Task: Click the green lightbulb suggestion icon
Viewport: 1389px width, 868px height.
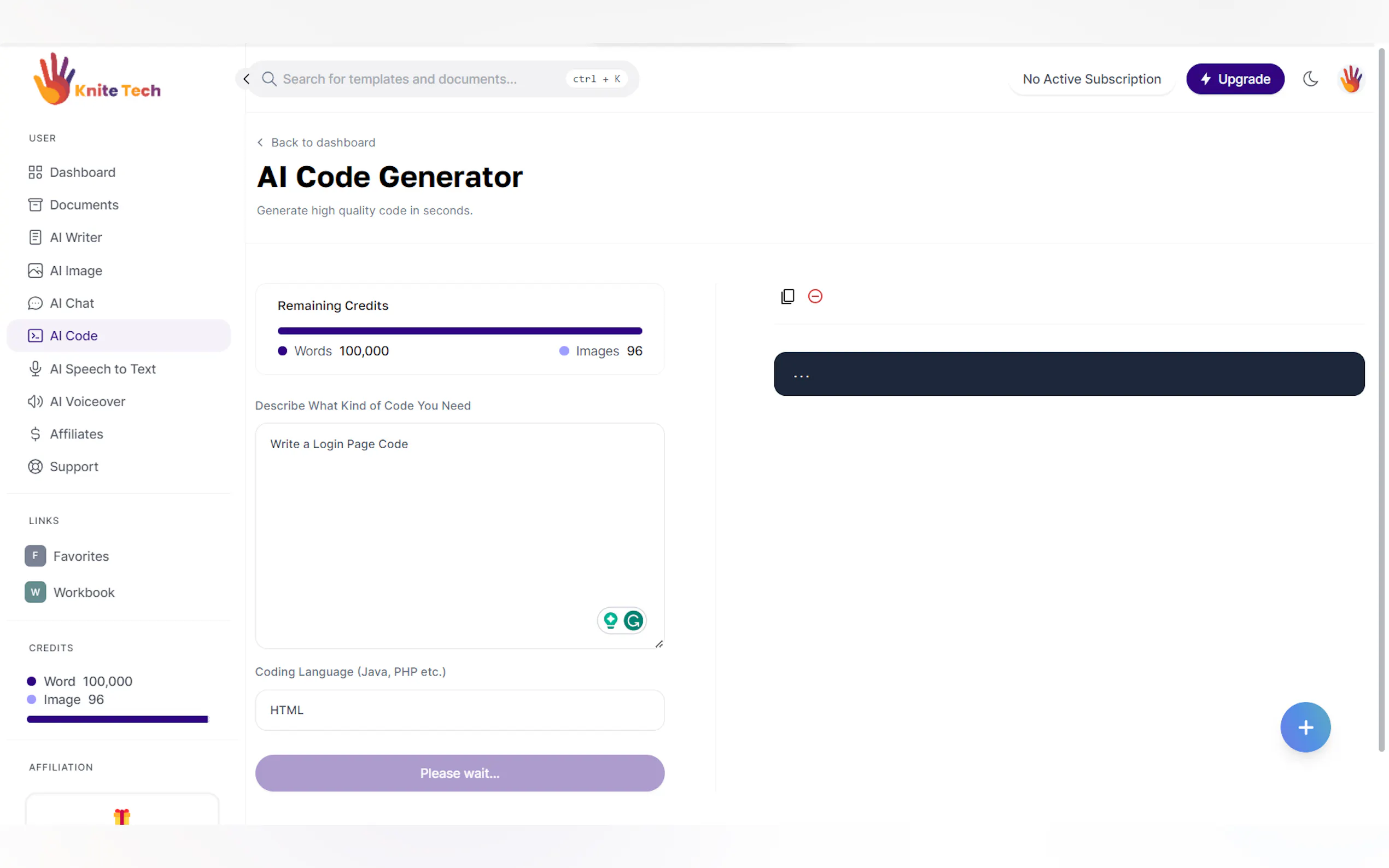Action: (x=610, y=620)
